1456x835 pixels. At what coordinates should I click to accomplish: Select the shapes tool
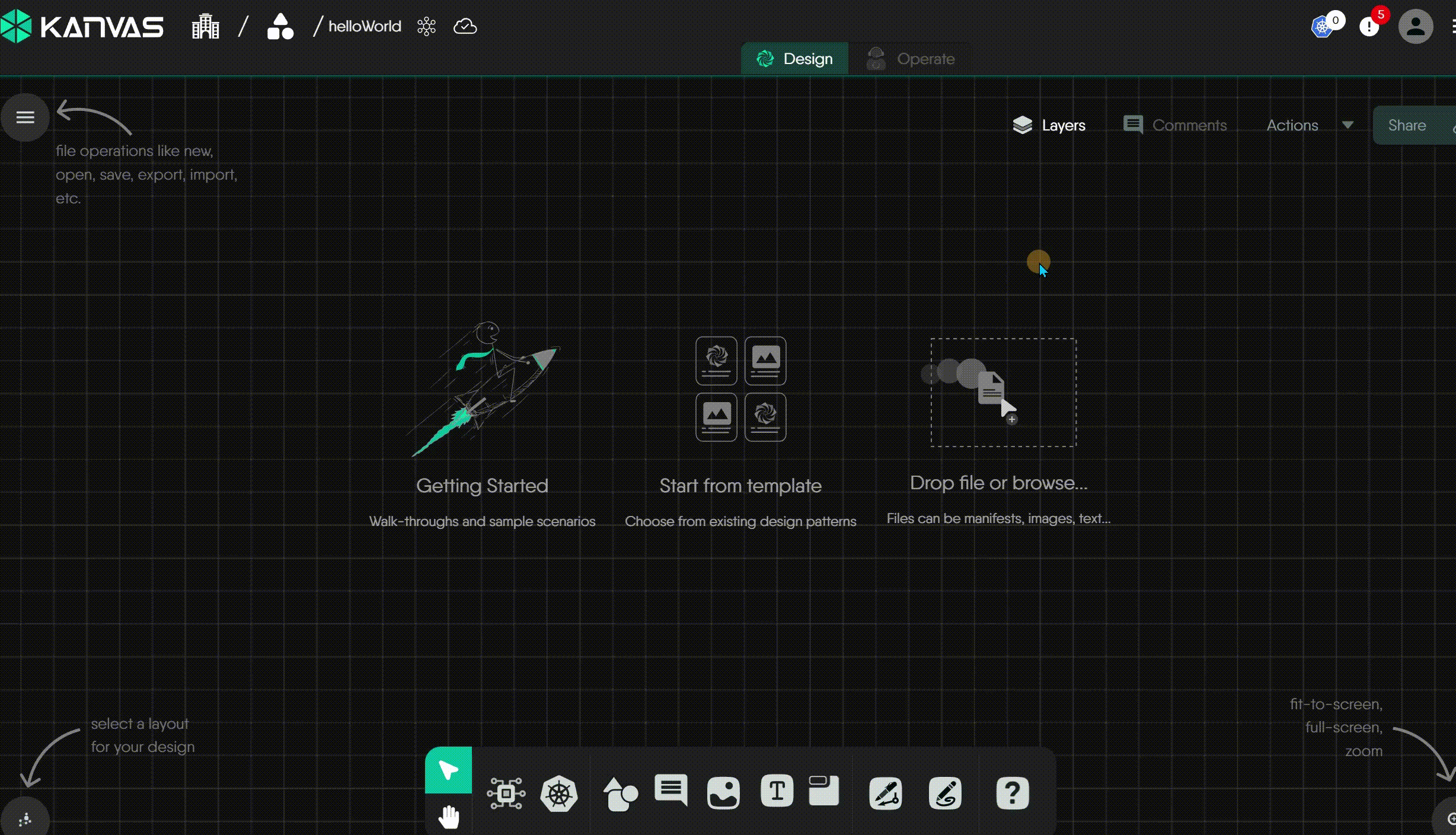620,793
